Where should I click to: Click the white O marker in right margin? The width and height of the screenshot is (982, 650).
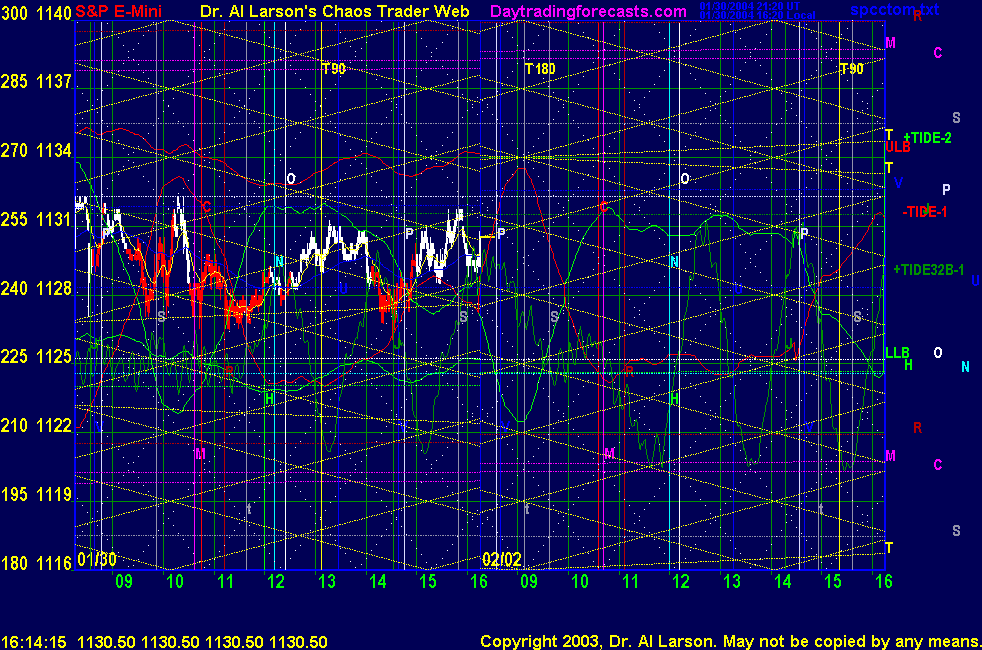(x=938, y=353)
